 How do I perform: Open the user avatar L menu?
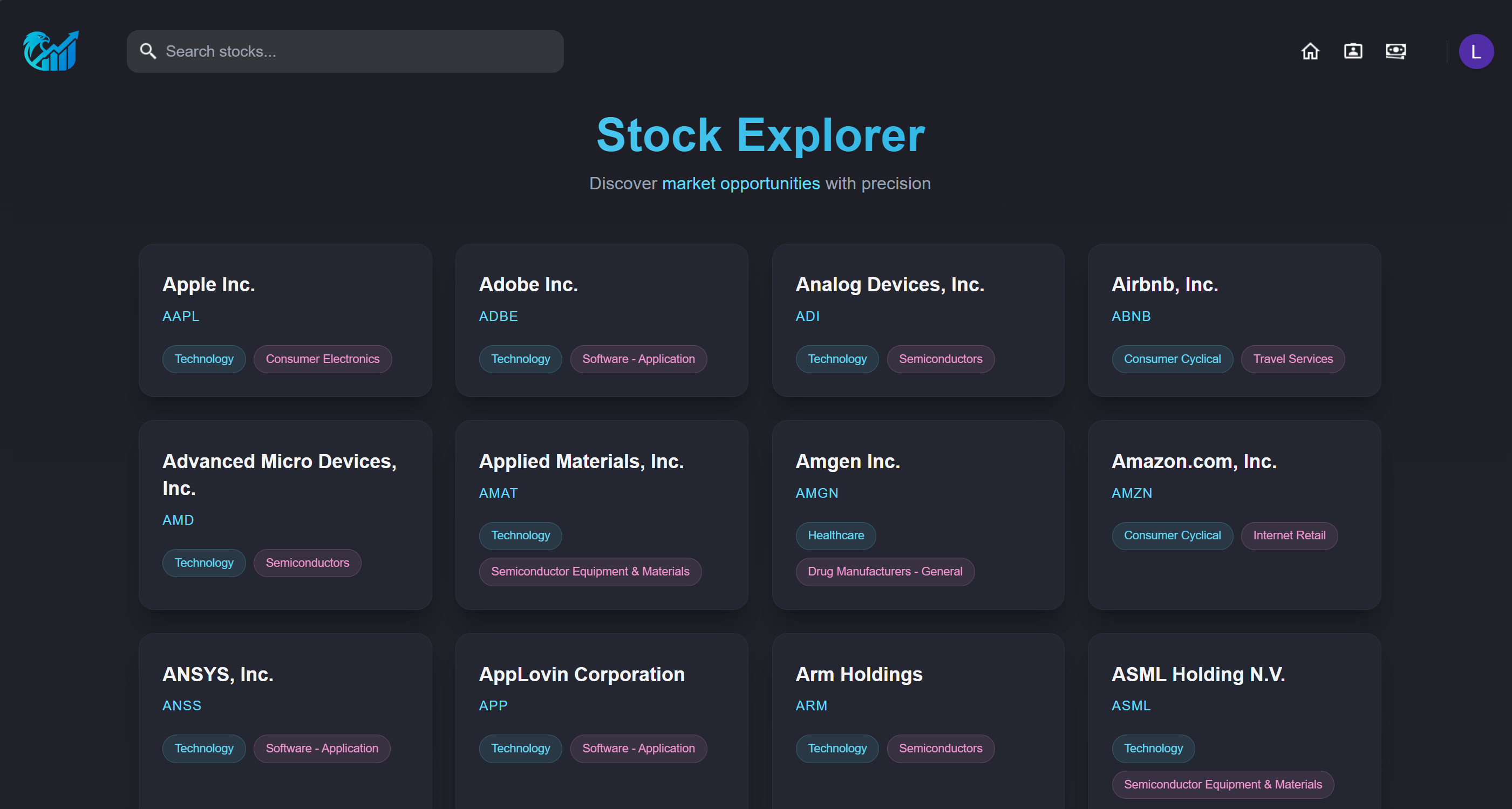(x=1476, y=52)
